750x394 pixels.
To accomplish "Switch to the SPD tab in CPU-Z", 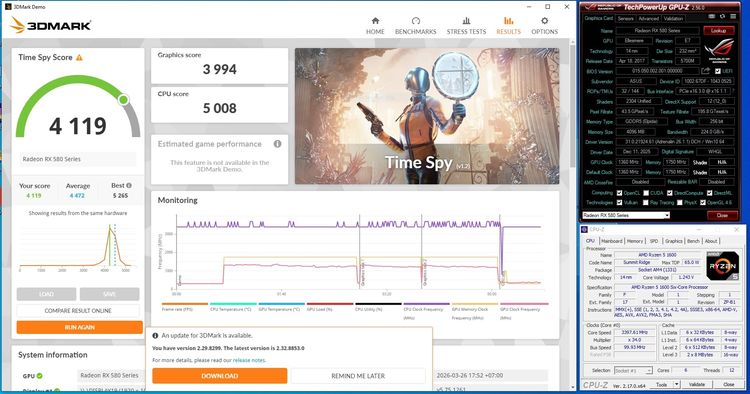I will coord(654,241).
